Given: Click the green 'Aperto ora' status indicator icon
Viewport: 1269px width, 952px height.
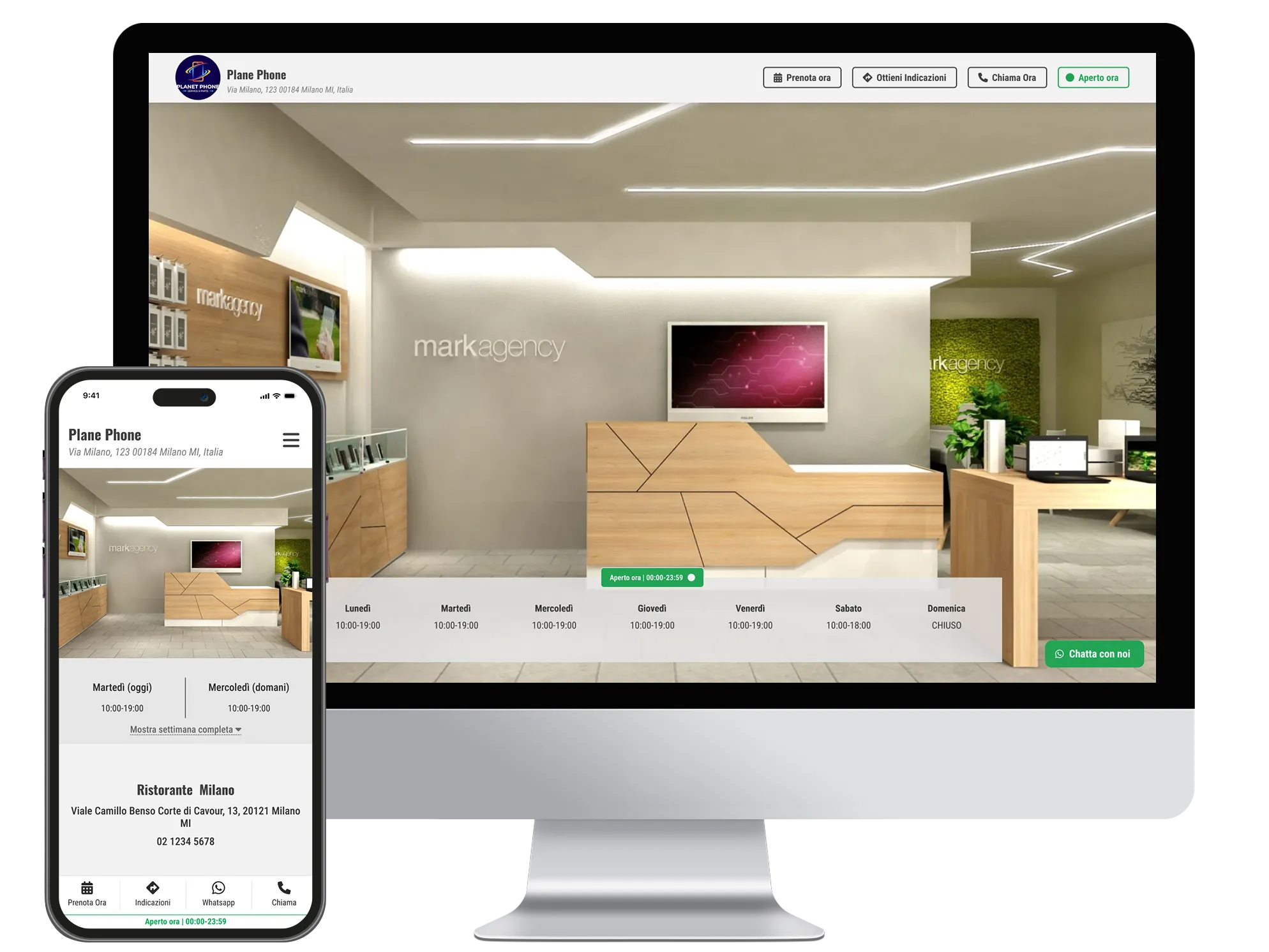Looking at the screenshot, I should 1072,78.
